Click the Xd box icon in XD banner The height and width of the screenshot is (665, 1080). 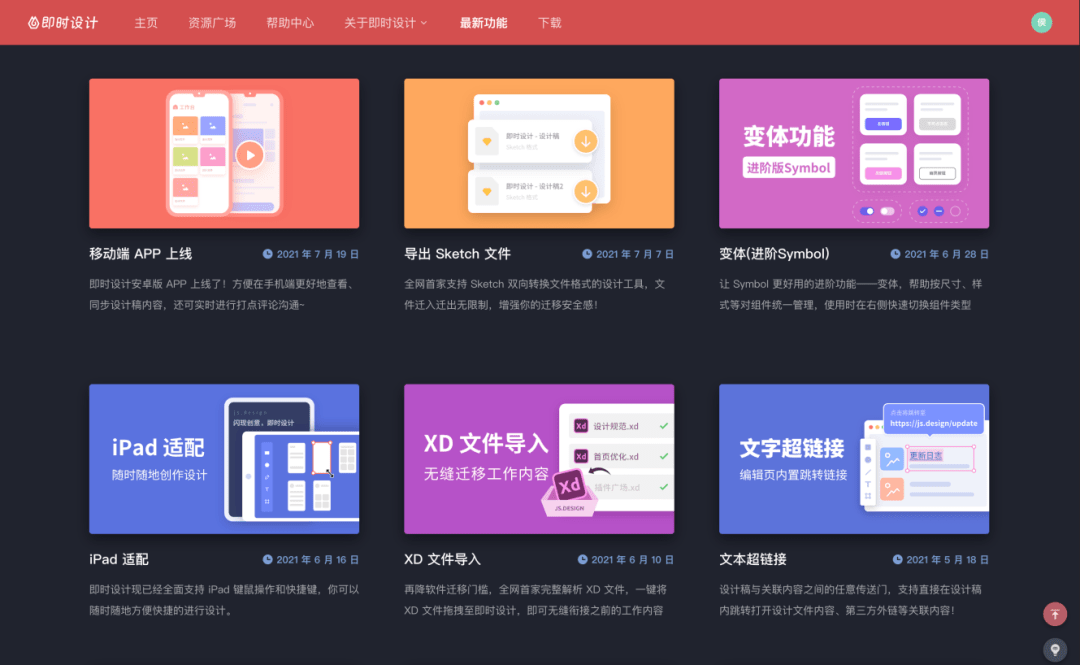click(569, 492)
